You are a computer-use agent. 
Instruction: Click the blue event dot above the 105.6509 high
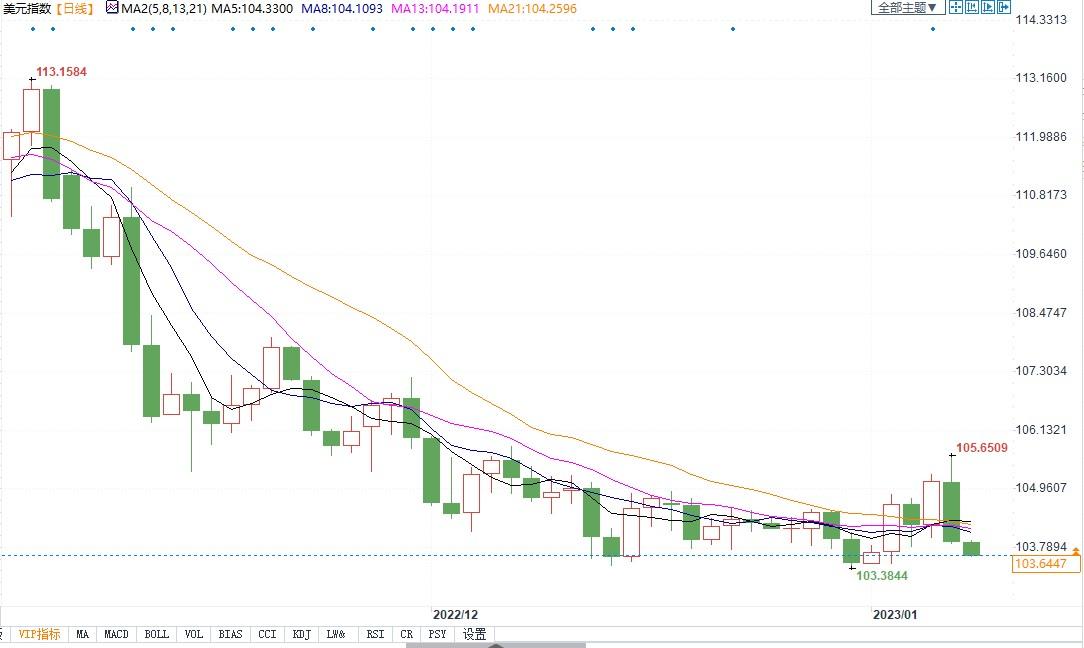point(933,28)
